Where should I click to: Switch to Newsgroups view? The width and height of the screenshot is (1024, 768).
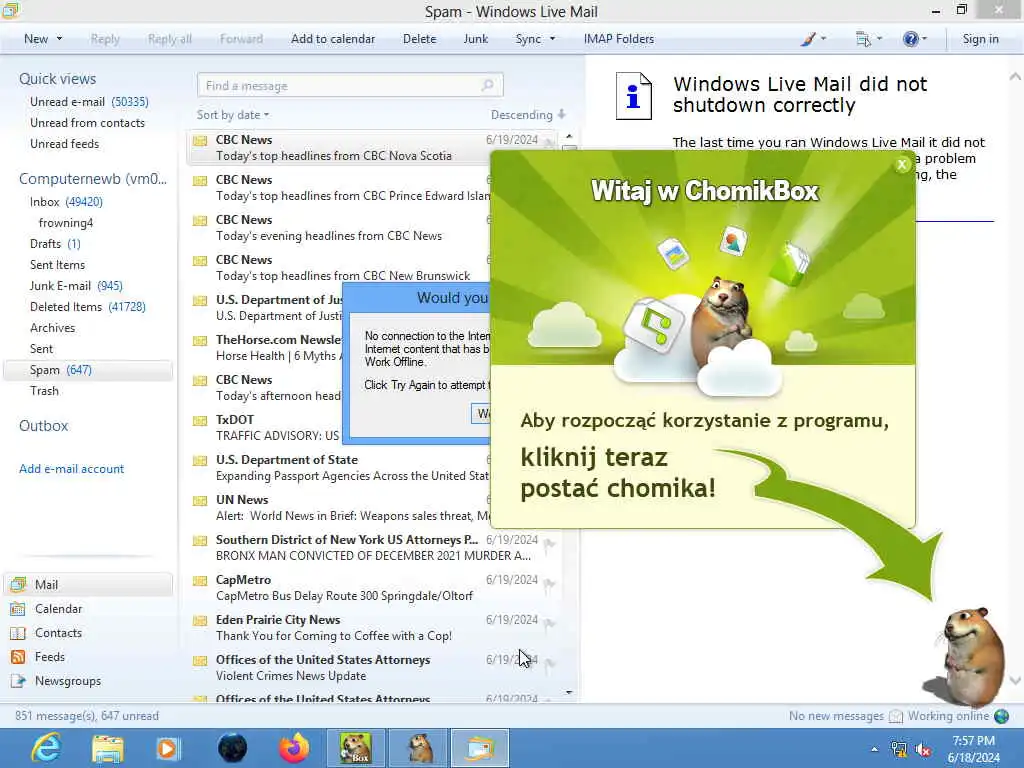[68, 681]
